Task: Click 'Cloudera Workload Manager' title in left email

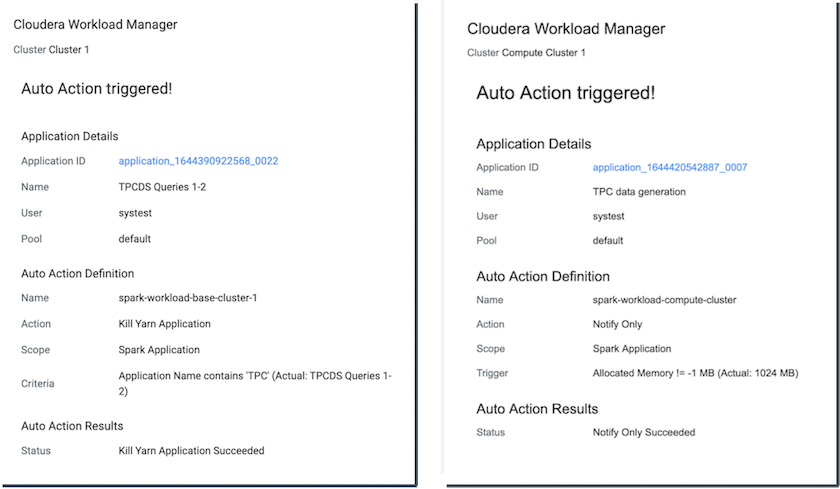Action: click(95, 25)
